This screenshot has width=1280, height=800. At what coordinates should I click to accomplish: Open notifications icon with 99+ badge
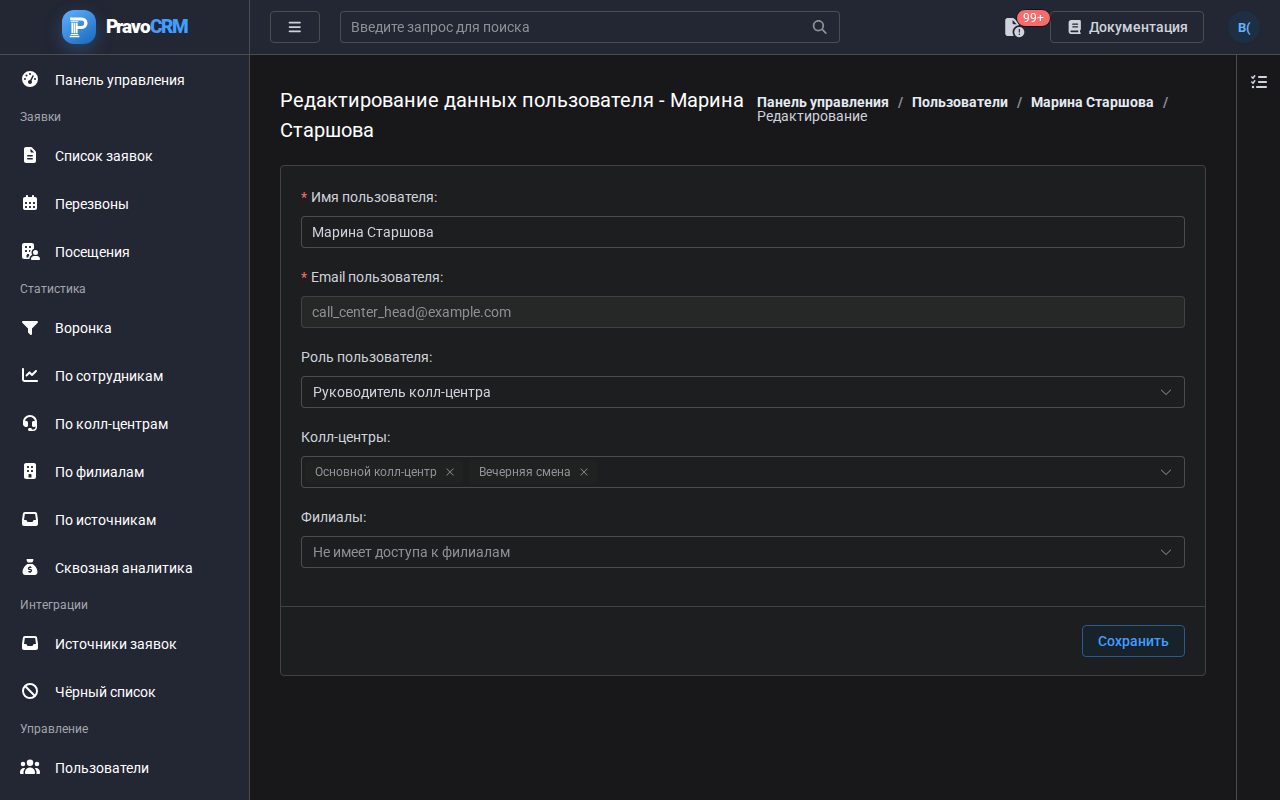point(1015,27)
